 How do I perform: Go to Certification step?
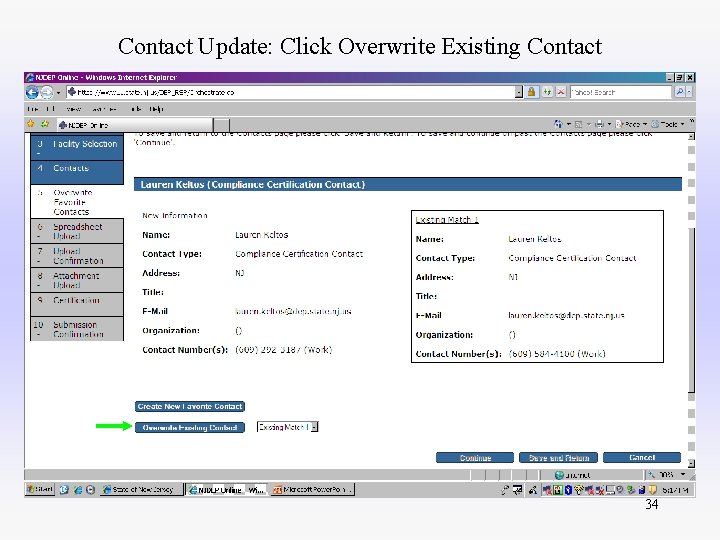pos(77,304)
